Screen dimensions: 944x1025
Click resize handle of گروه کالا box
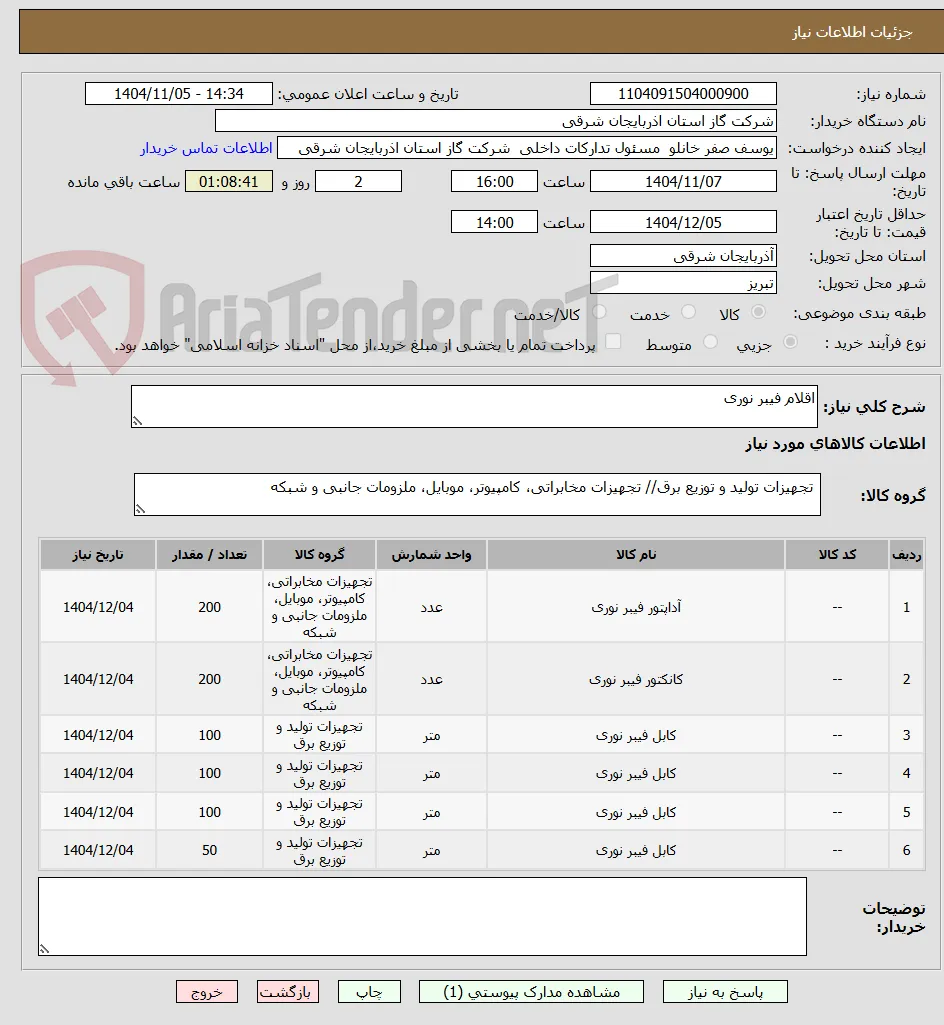tap(141, 509)
